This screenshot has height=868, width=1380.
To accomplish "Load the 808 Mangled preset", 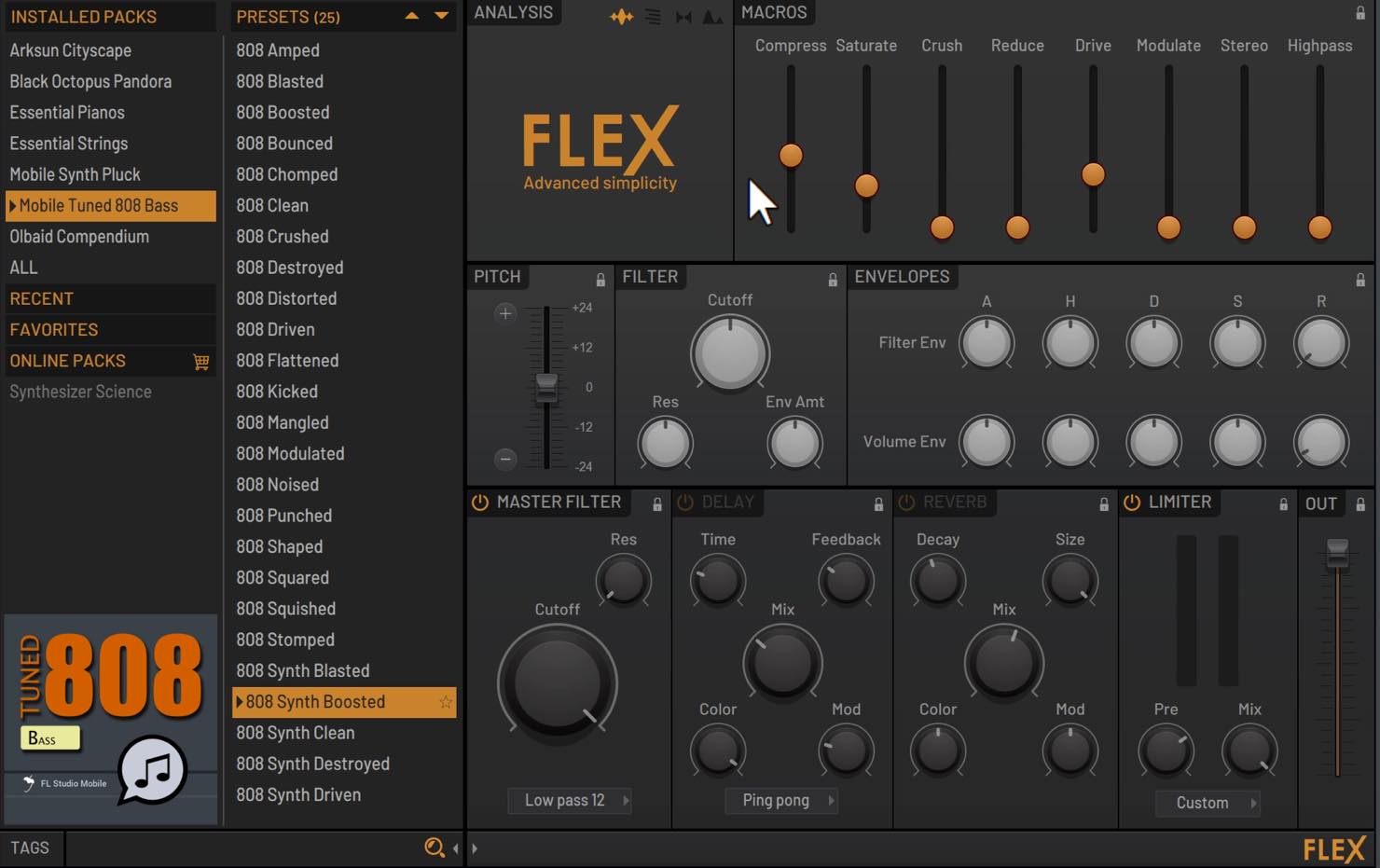I will 343,423.
